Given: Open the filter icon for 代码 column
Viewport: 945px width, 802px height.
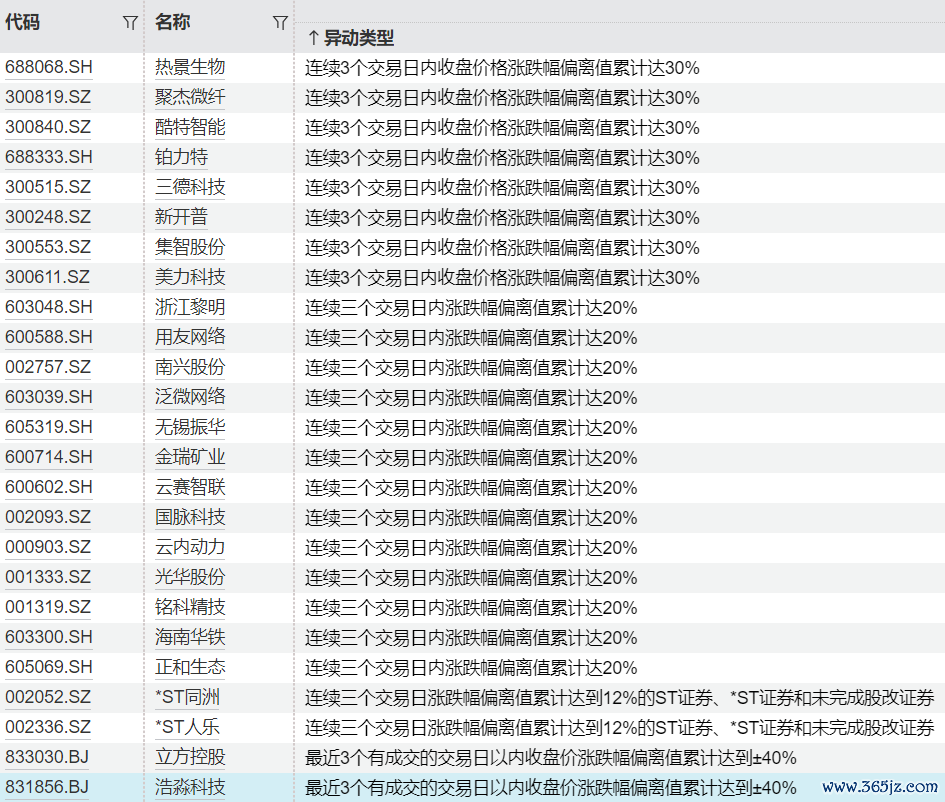Looking at the screenshot, I should (x=130, y=23).
